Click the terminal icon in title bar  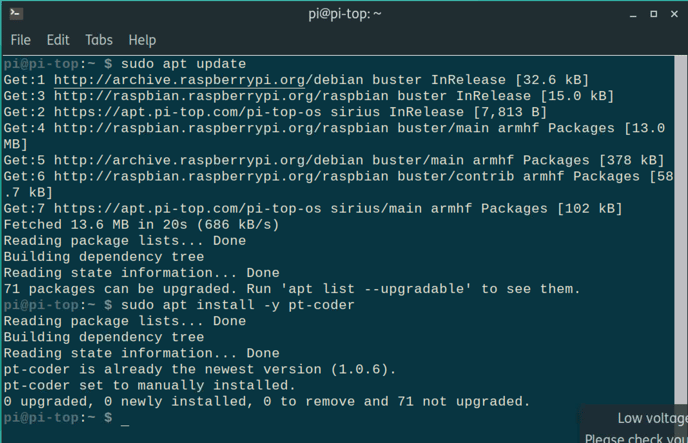[x=16, y=14]
